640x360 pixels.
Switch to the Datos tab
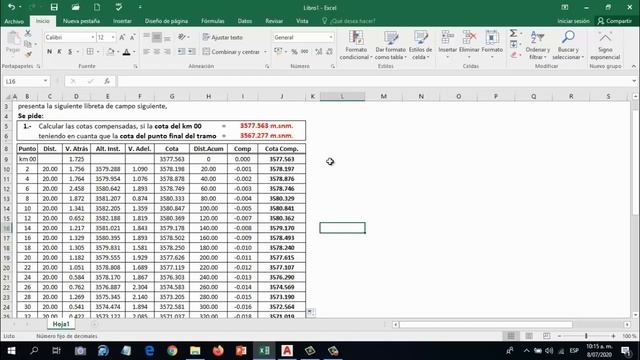tap(244, 21)
